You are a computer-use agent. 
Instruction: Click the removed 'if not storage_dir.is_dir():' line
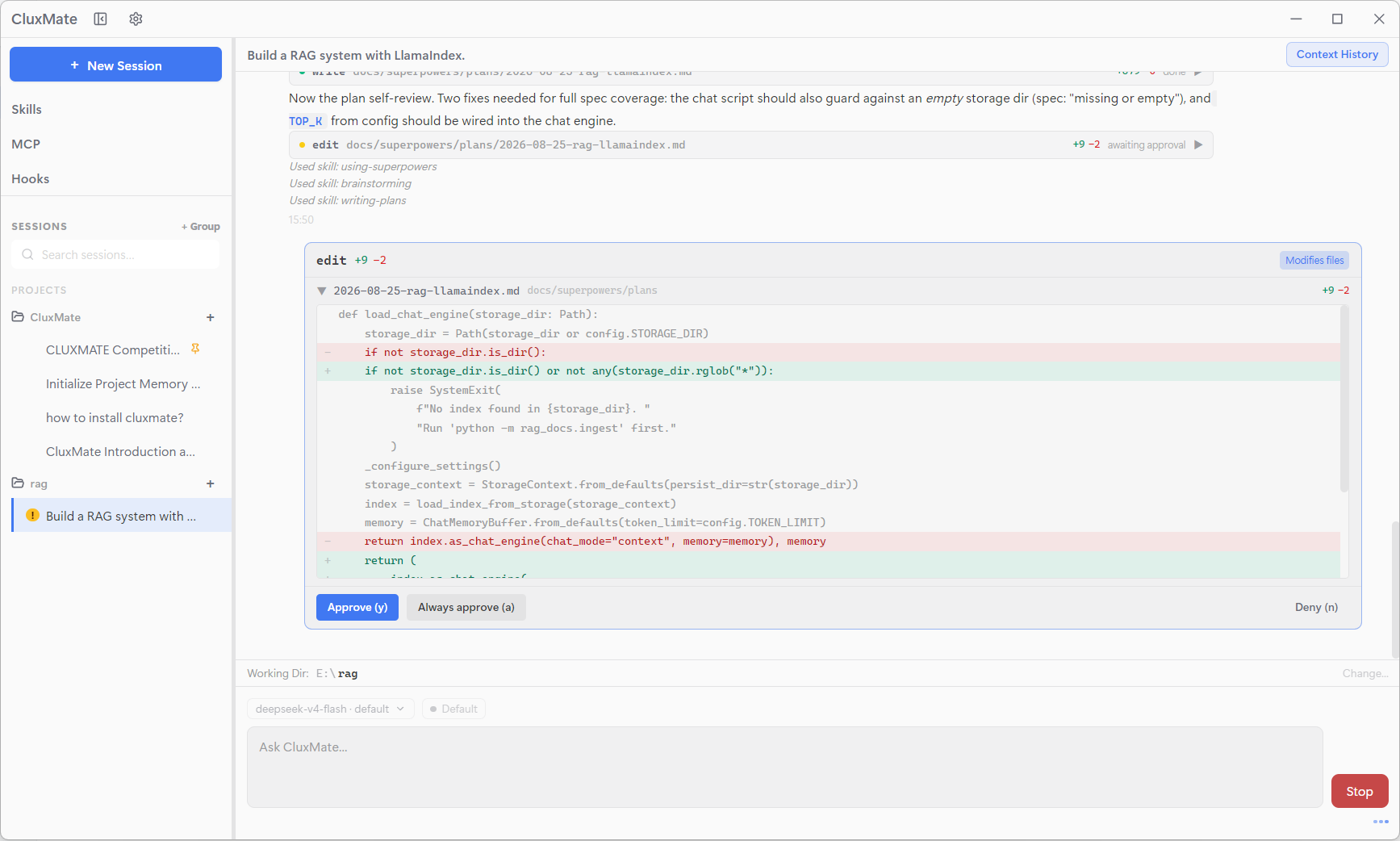coord(829,353)
